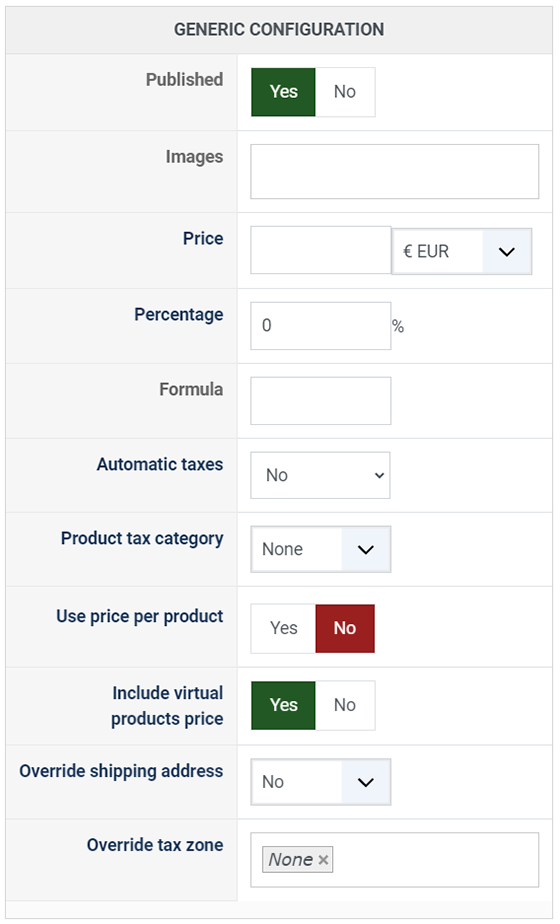Select No for Use price per product
The height and width of the screenshot is (924, 560).
(x=345, y=628)
